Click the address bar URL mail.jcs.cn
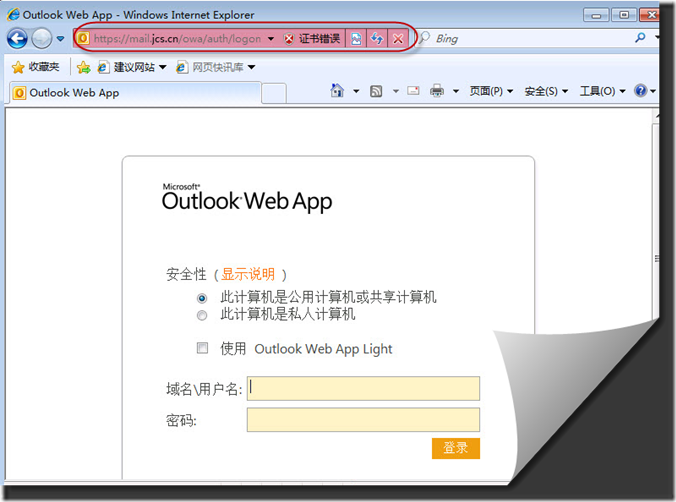This screenshot has width=676, height=502. 177,39
